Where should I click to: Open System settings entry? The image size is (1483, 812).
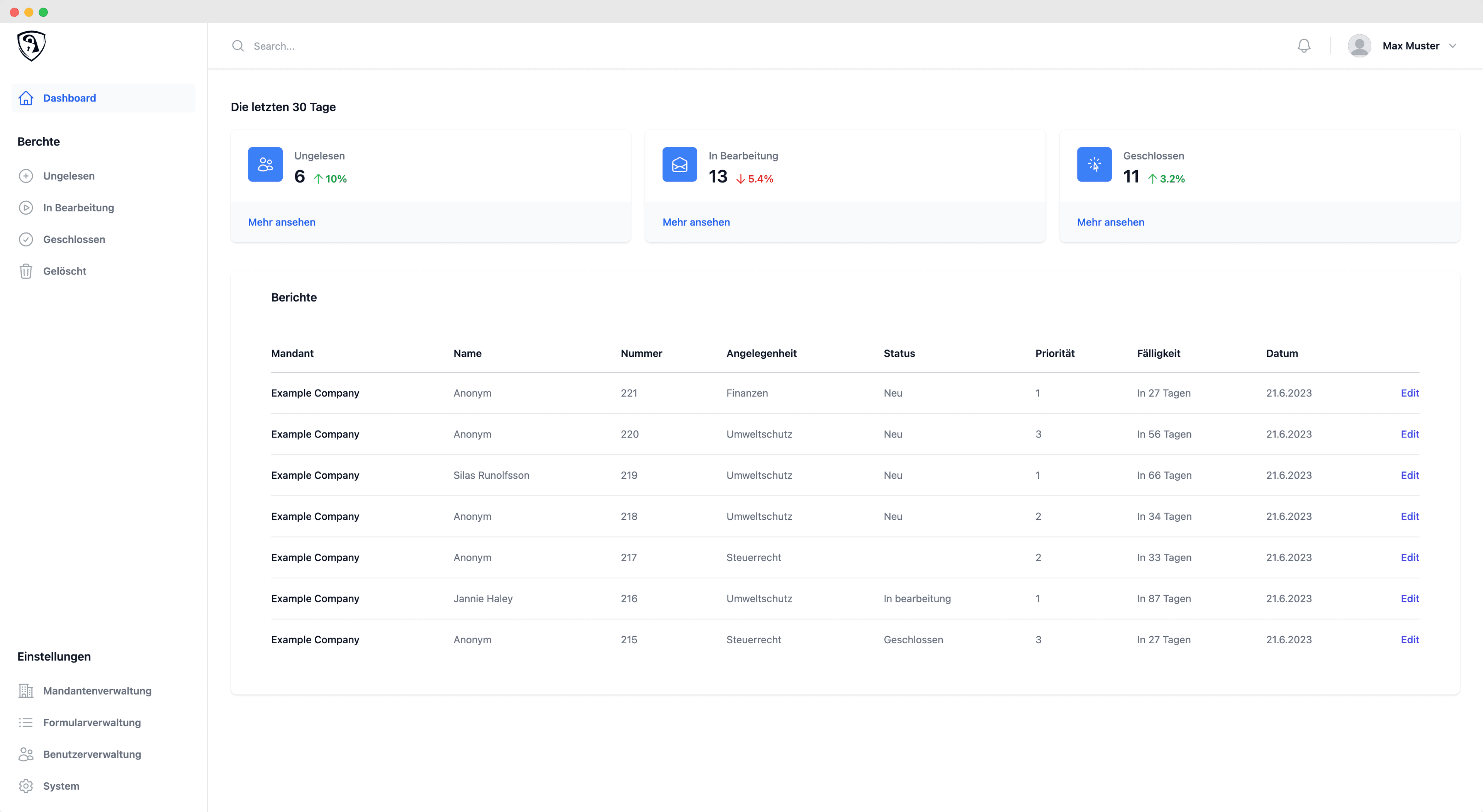[x=104, y=785]
